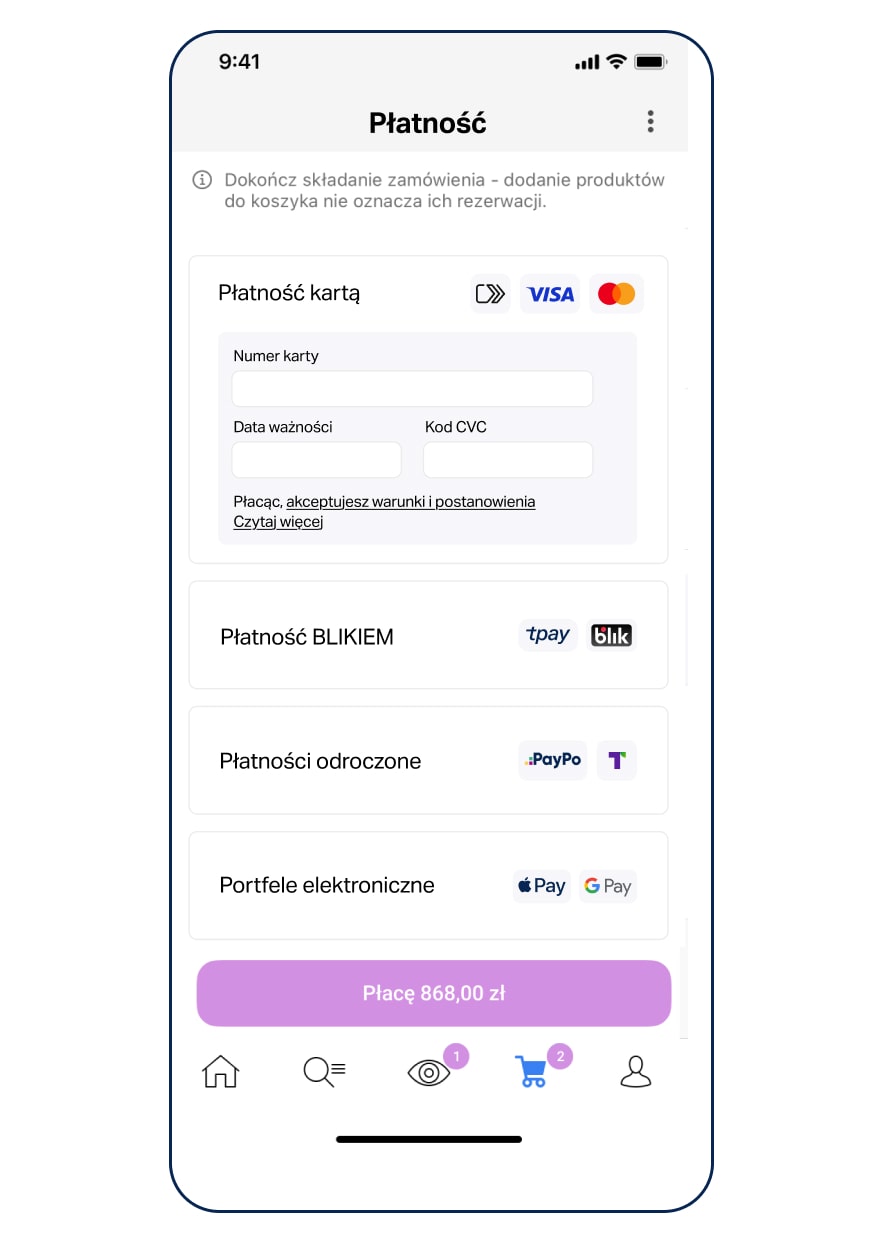This screenshot has height=1241, width=884.
Task: Expand the Płatności odroczone option
Action: 320,761
